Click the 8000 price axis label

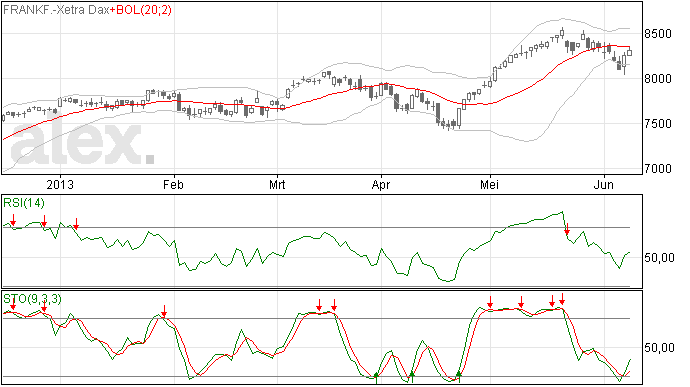(x=658, y=79)
